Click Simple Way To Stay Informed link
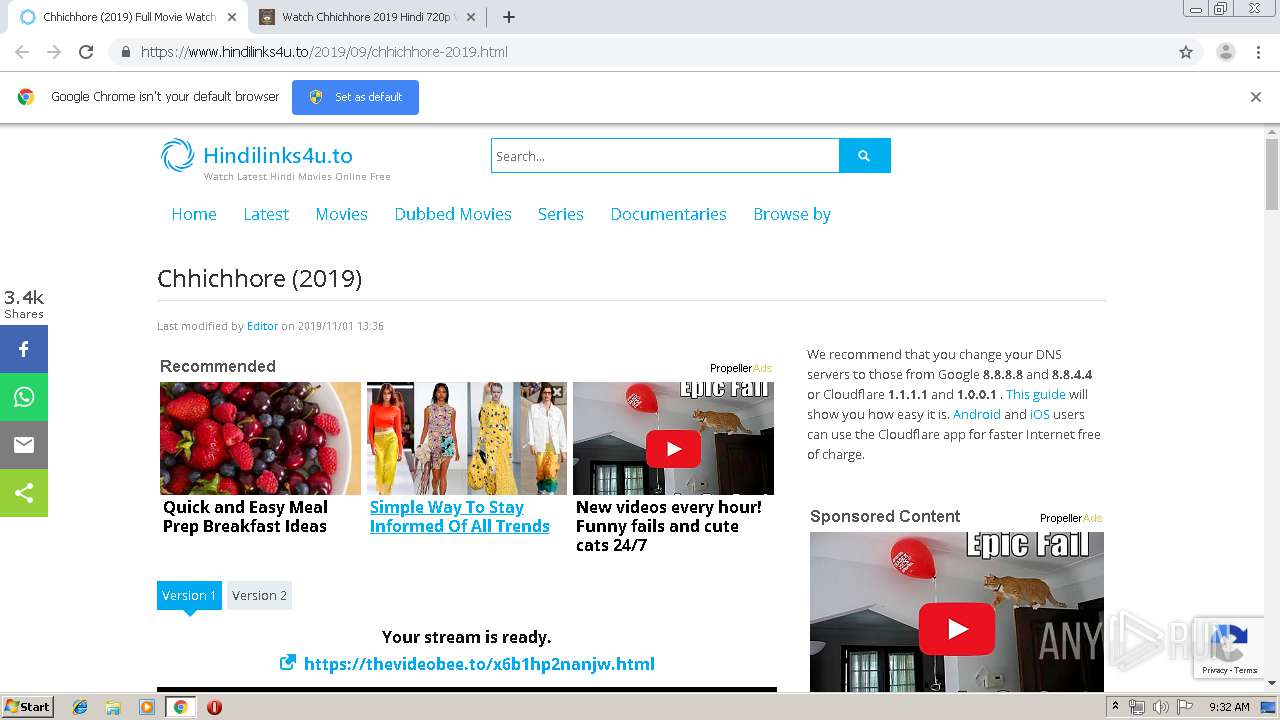Image resolution: width=1280 pixels, height=720 pixels. (x=460, y=517)
